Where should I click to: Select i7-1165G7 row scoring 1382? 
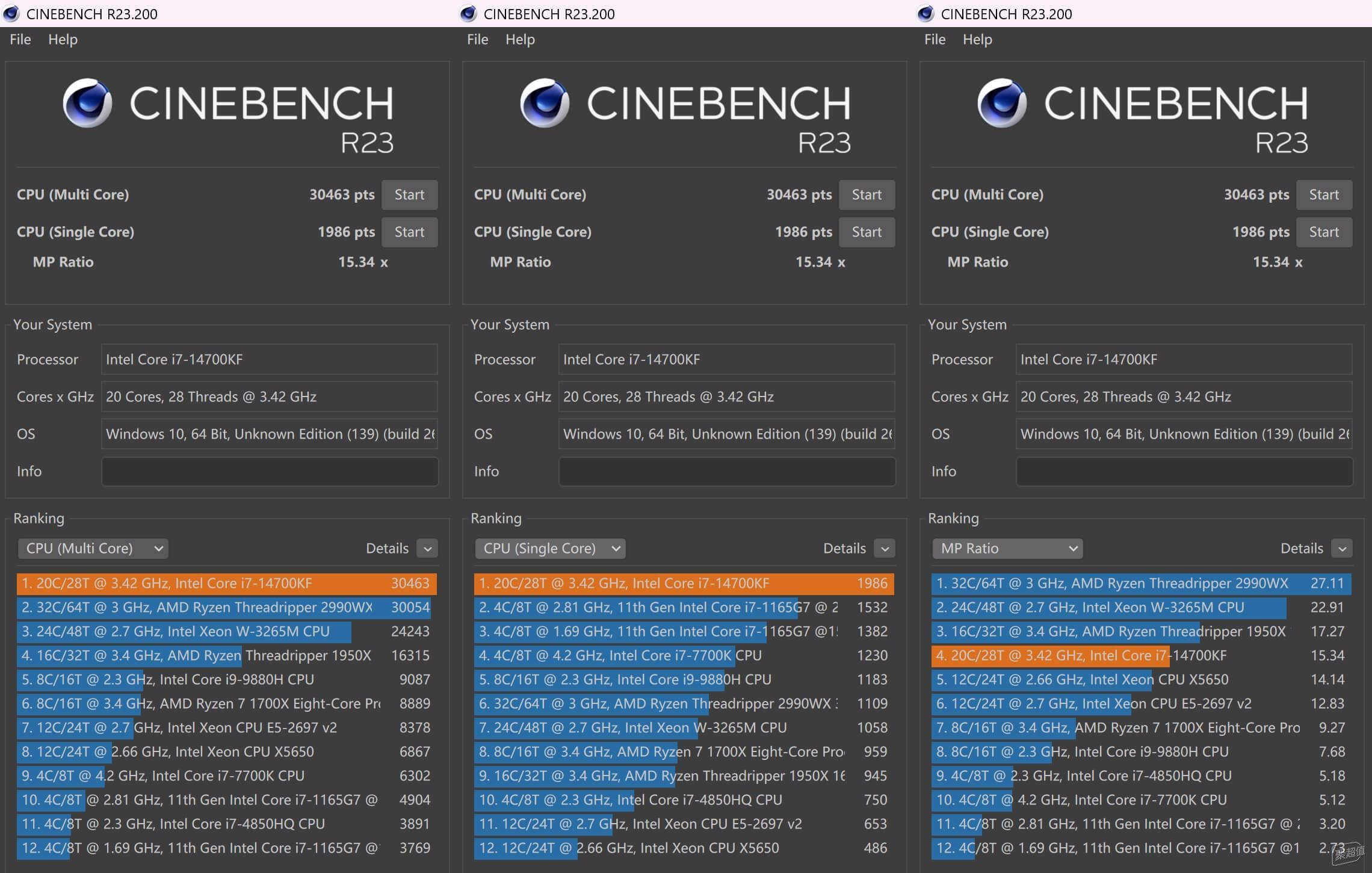(684, 631)
